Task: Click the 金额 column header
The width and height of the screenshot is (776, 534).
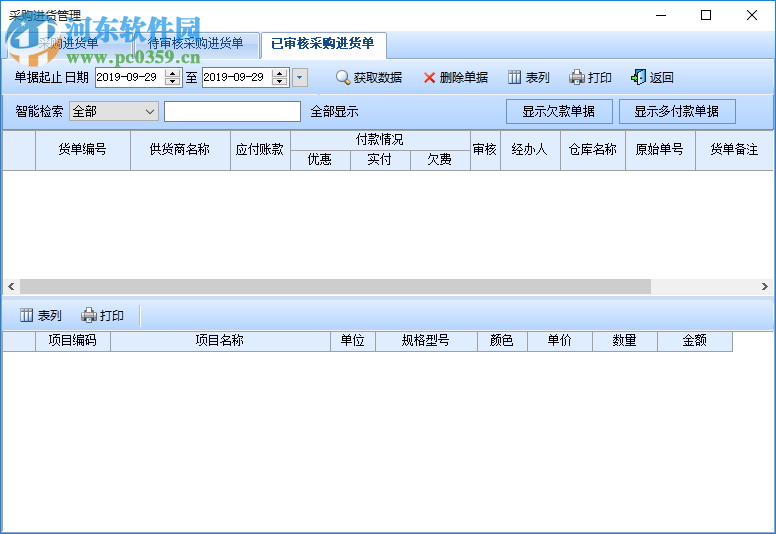Action: pos(694,341)
